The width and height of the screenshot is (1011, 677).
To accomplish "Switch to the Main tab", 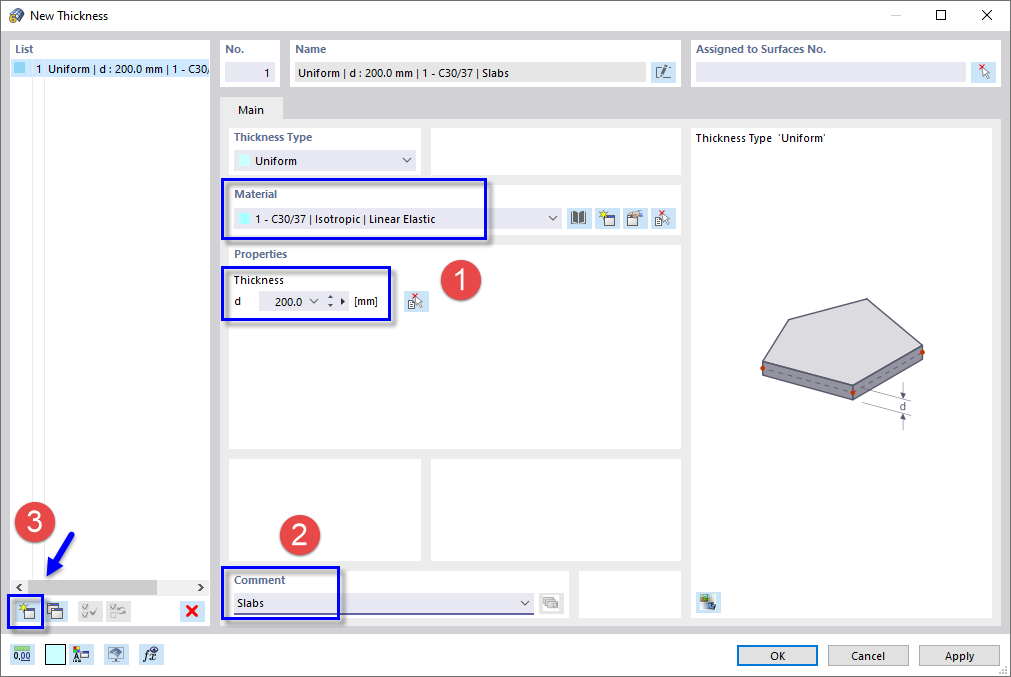I will (250, 110).
